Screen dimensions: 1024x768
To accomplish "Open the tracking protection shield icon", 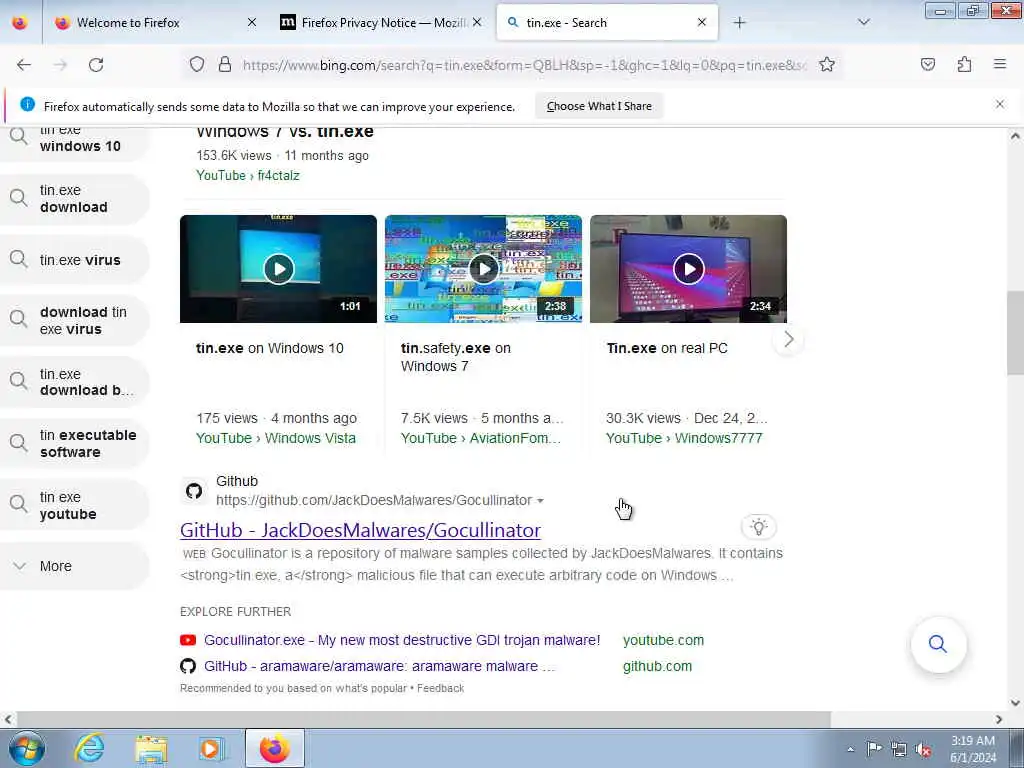I will tap(197, 65).
